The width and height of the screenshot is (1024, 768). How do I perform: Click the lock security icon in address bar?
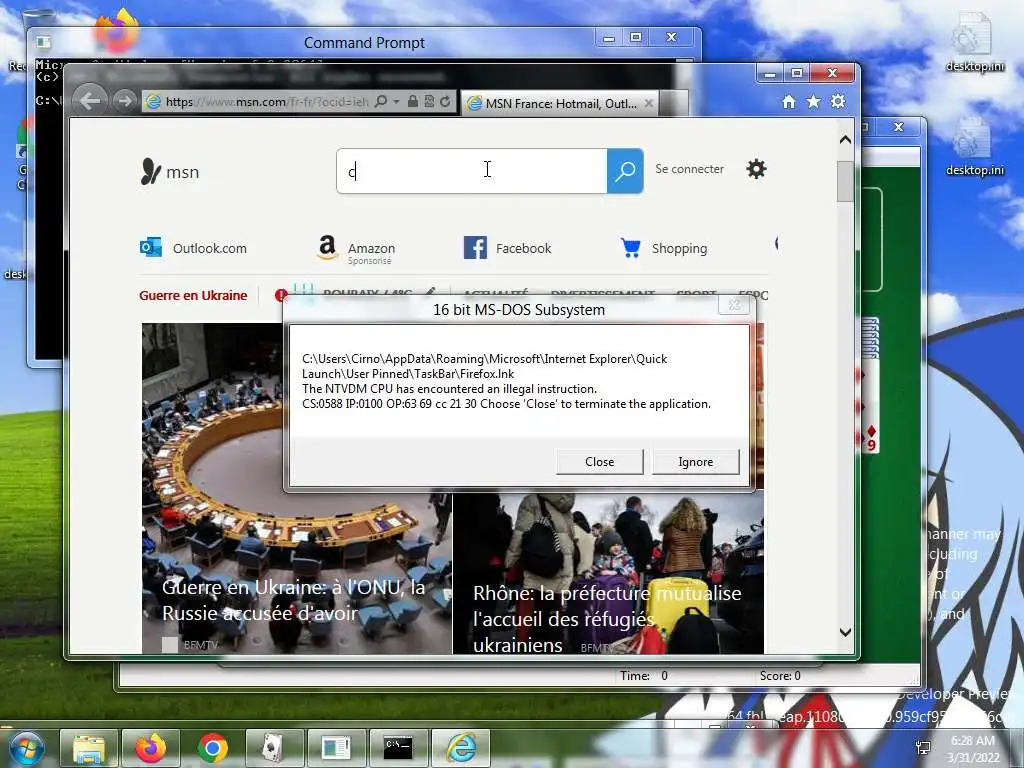413,101
